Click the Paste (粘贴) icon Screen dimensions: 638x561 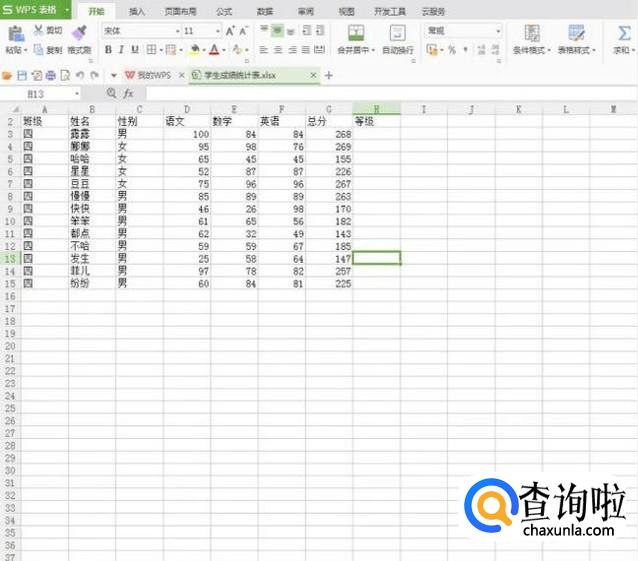(16, 34)
